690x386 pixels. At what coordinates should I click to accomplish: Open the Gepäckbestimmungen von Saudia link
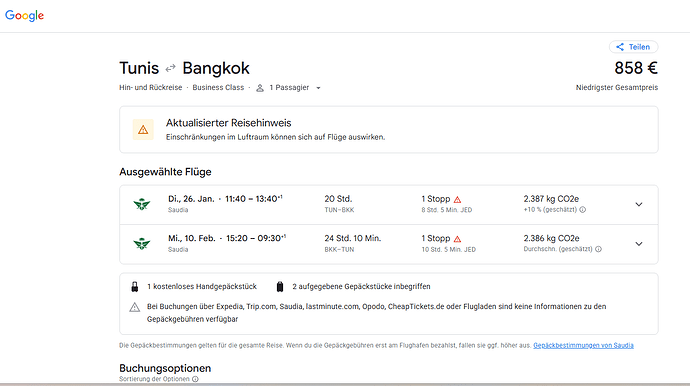pos(584,346)
